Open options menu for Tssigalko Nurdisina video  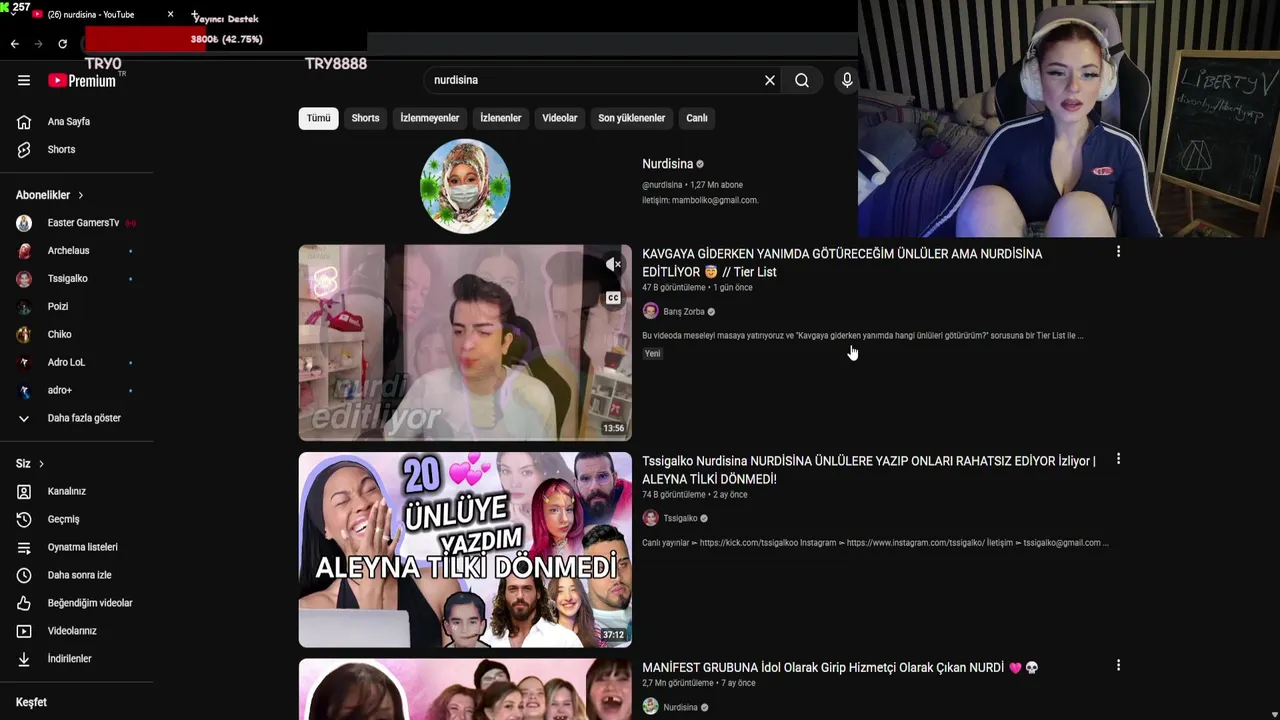coord(1118,459)
